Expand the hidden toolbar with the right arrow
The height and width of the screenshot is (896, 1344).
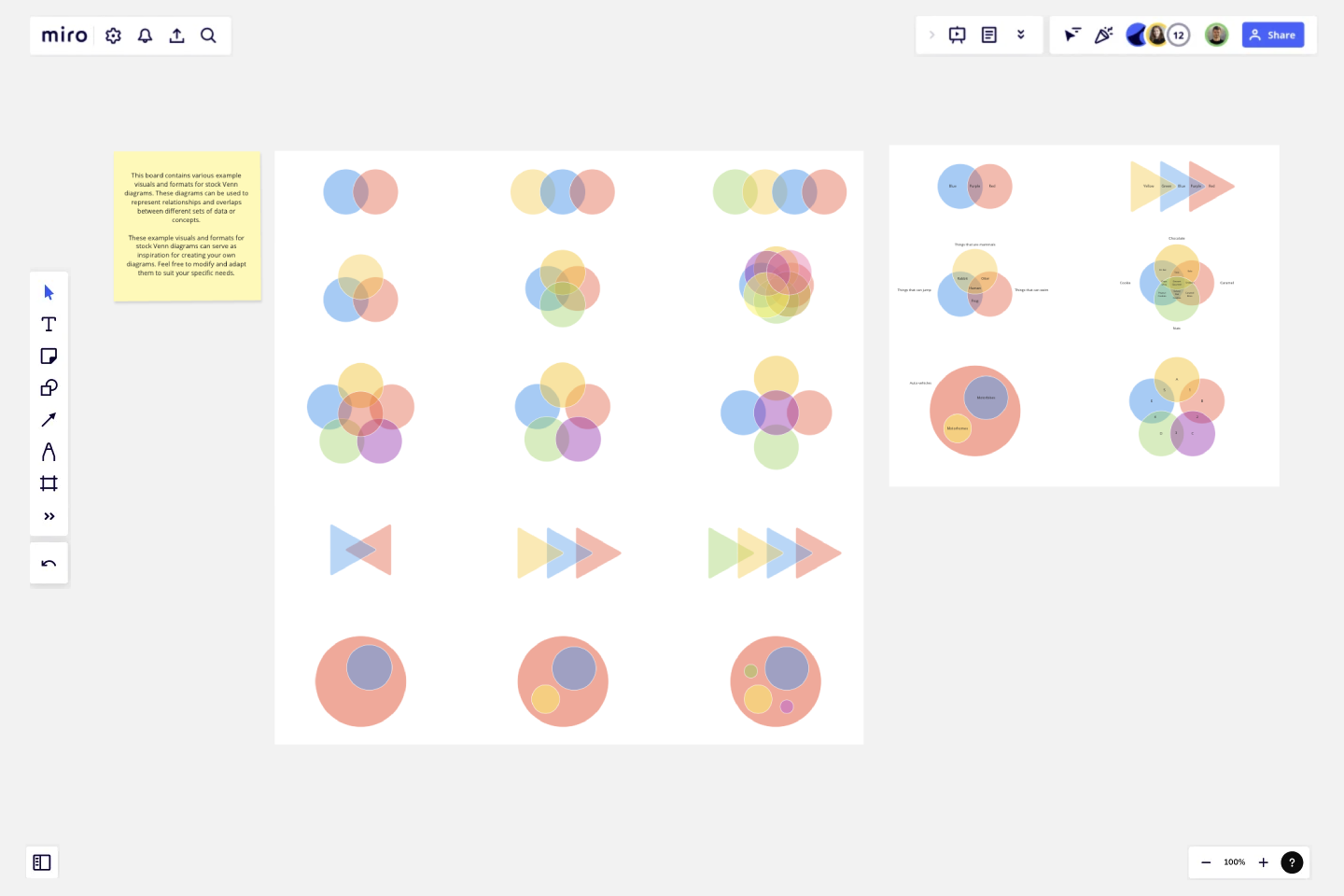point(931,35)
